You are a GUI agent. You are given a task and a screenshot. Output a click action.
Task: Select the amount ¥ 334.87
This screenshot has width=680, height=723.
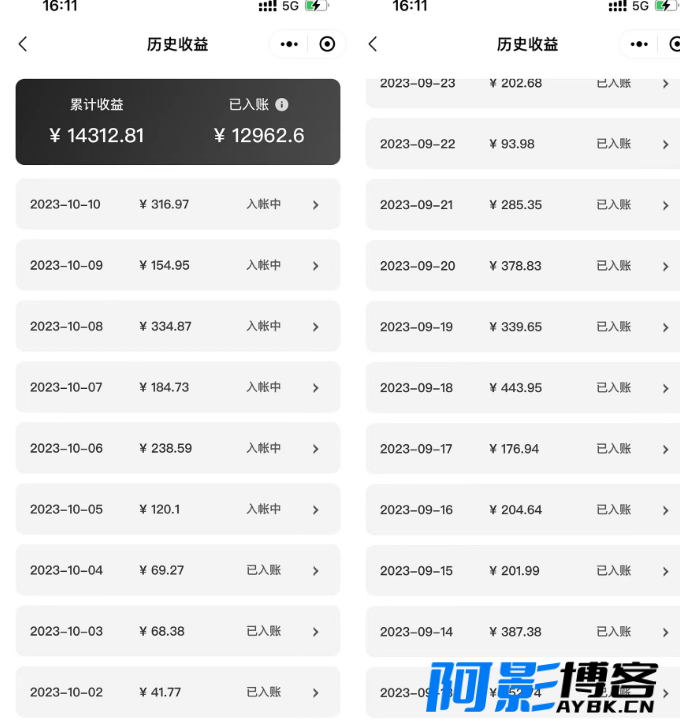(x=165, y=326)
